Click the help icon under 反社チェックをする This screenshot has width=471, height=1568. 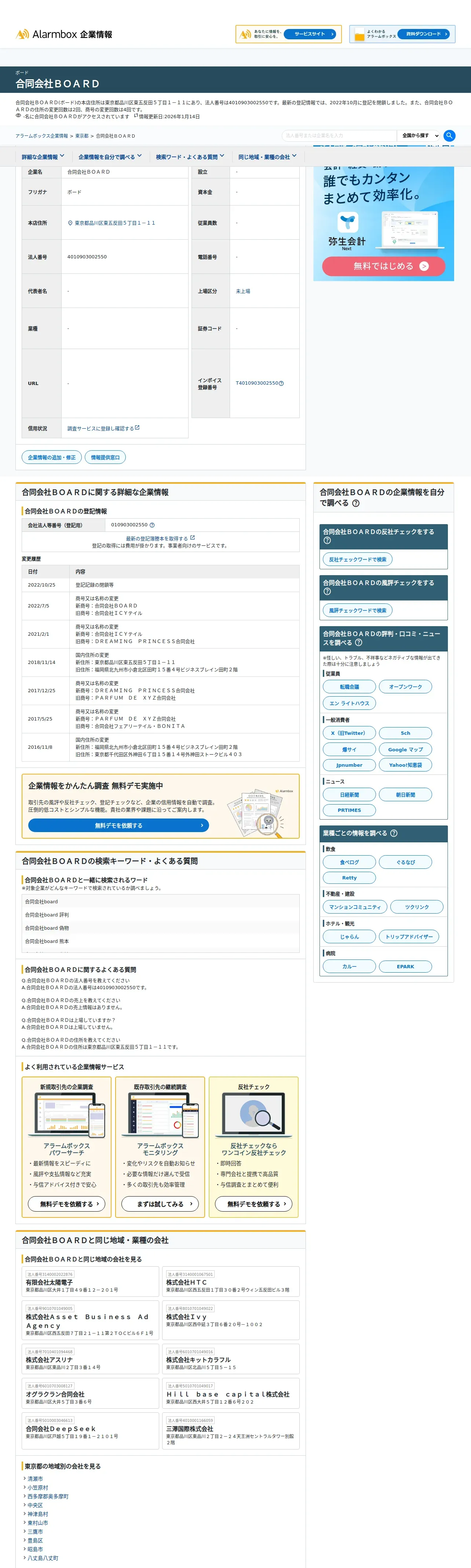pos(327,541)
